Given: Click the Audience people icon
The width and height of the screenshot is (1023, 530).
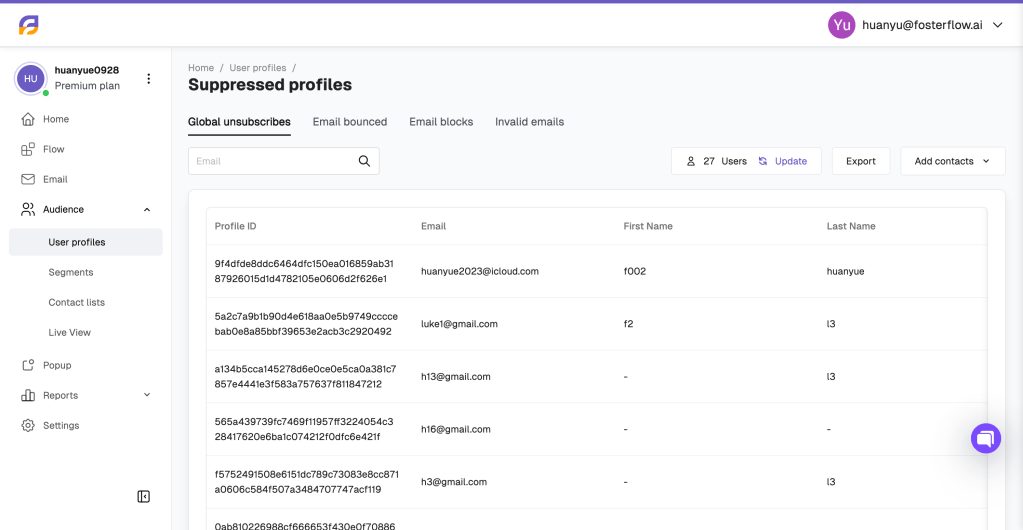Looking at the screenshot, I should point(27,210).
